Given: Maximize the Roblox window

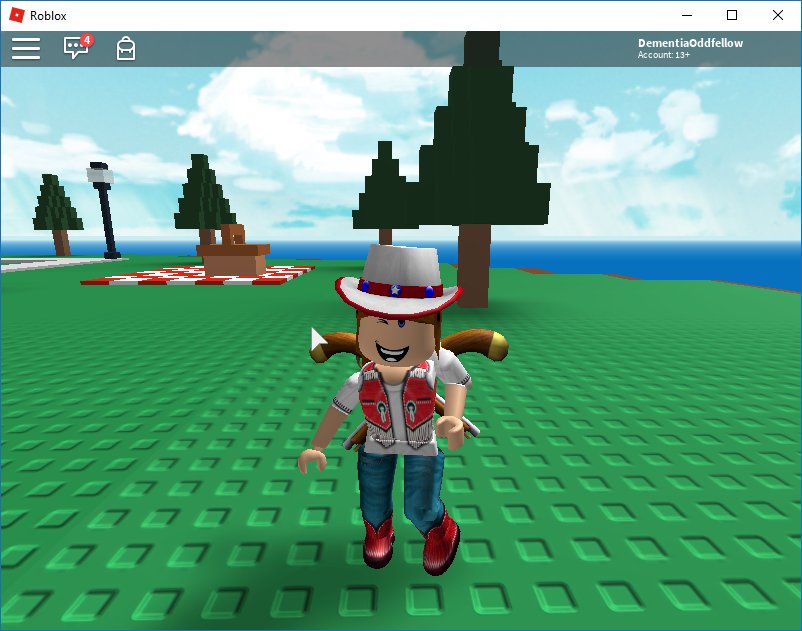Looking at the screenshot, I should click(732, 15).
